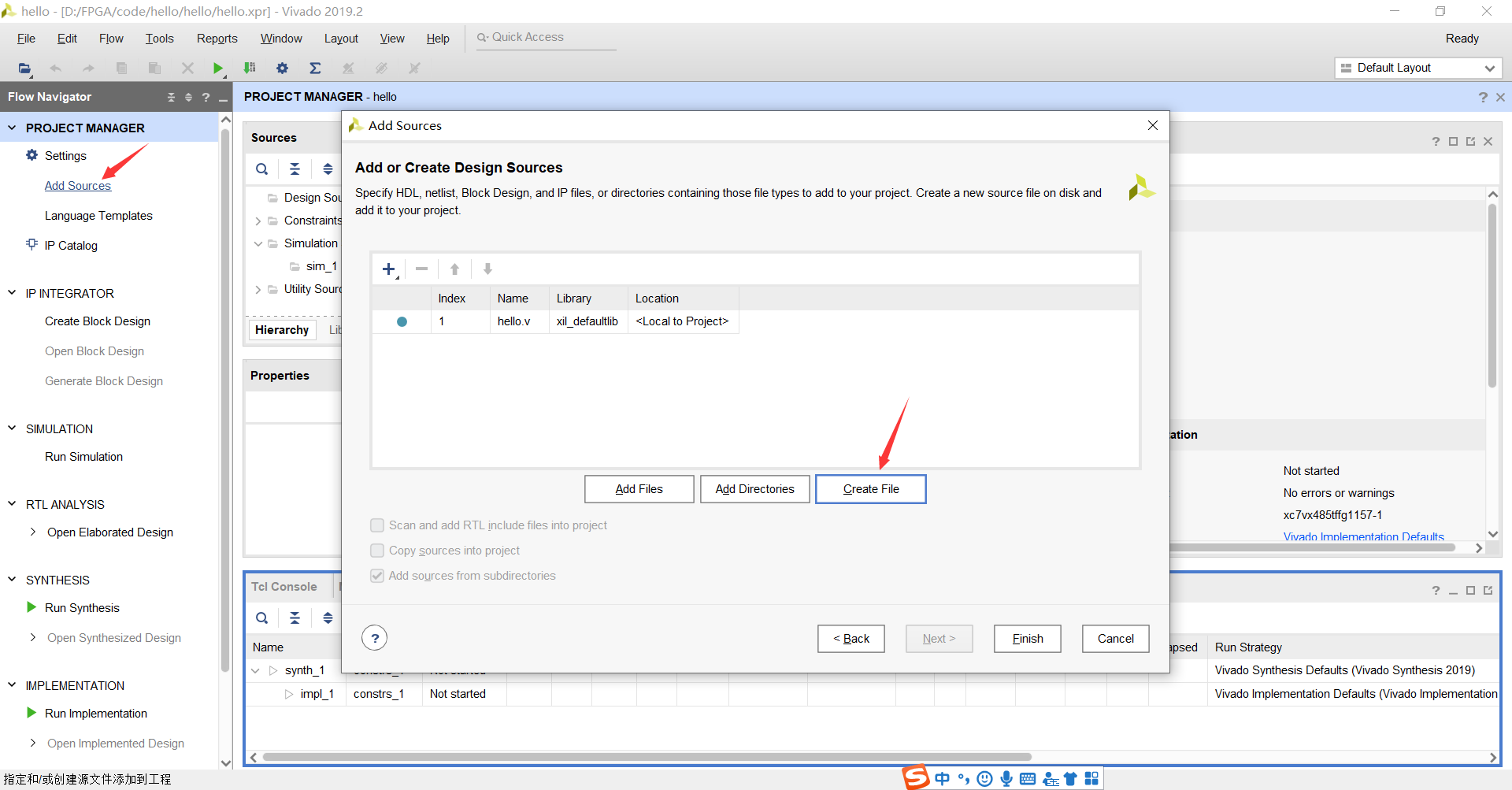Click the Generate Bitstream toolbar icon
1512x790 pixels.
[x=250, y=69]
